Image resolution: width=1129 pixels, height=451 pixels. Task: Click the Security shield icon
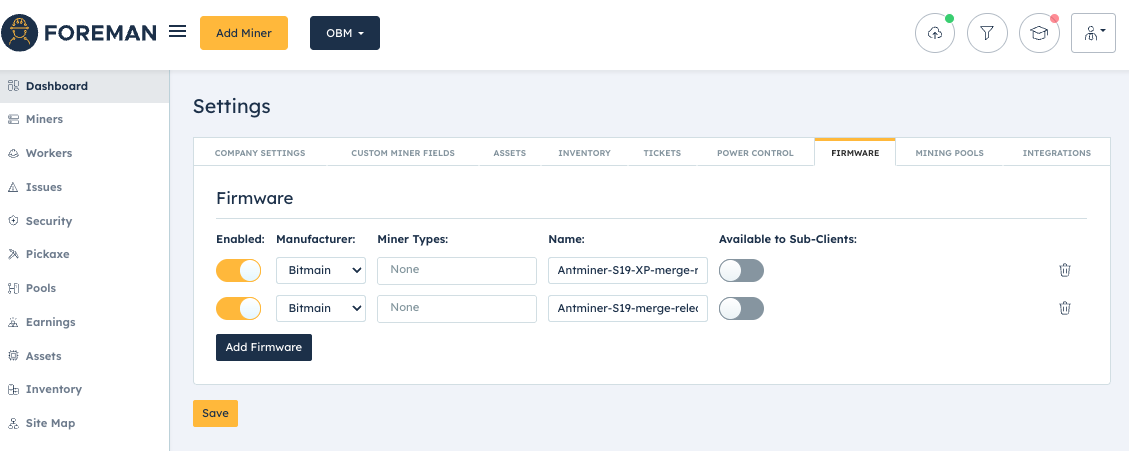(x=13, y=221)
